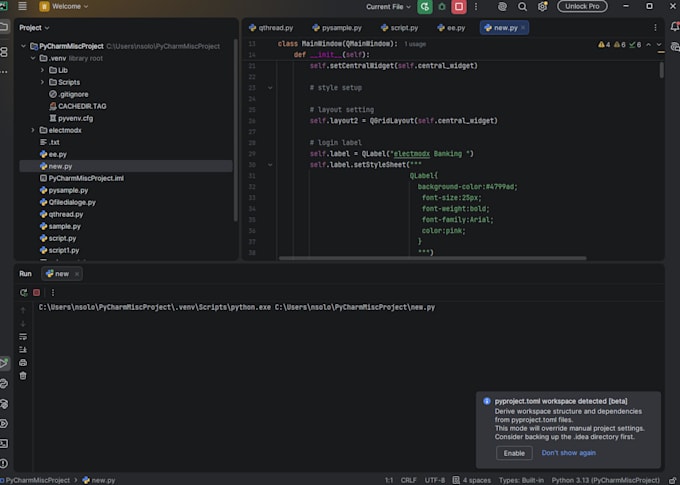Go to previous highlighted error arrow
The height and width of the screenshot is (485, 680).
point(648,44)
